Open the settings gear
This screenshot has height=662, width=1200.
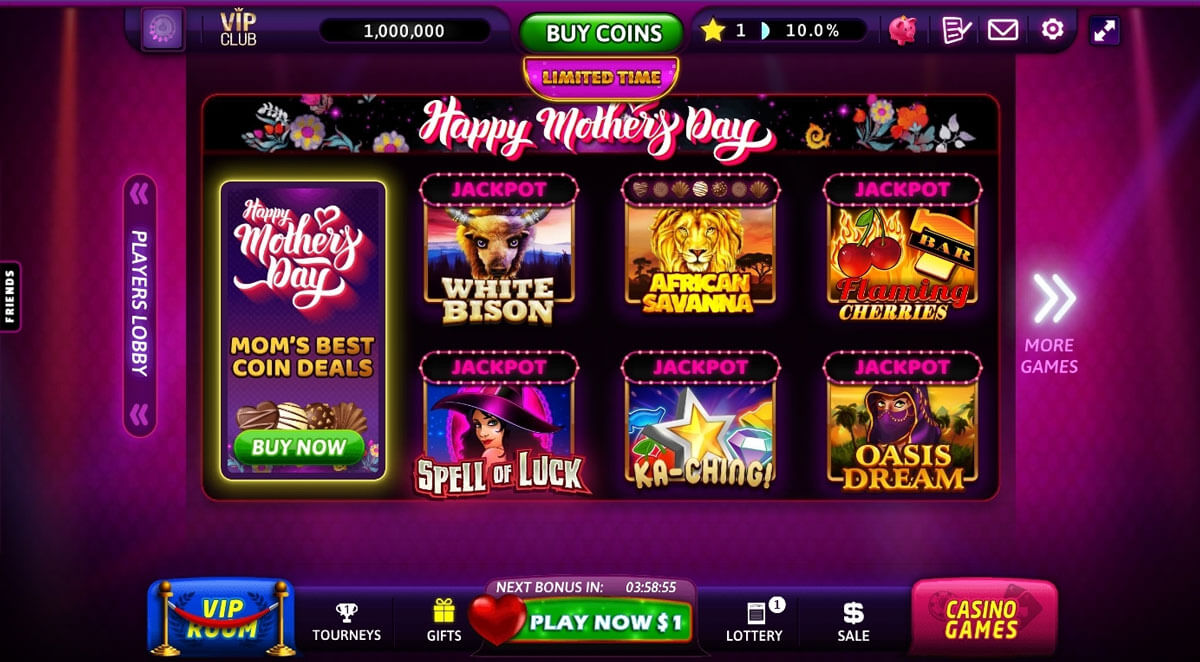(x=1052, y=30)
